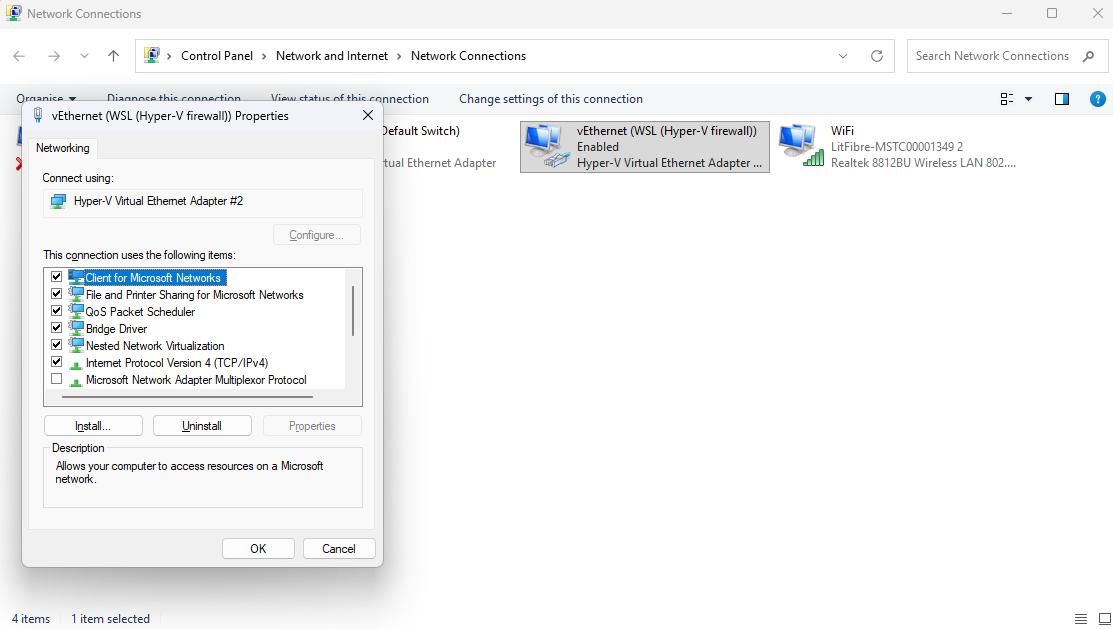The image size is (1113, 629).
Task: Enable Microsoft Network Adapter Multiplexor Protocol
Action: [57, 378]
